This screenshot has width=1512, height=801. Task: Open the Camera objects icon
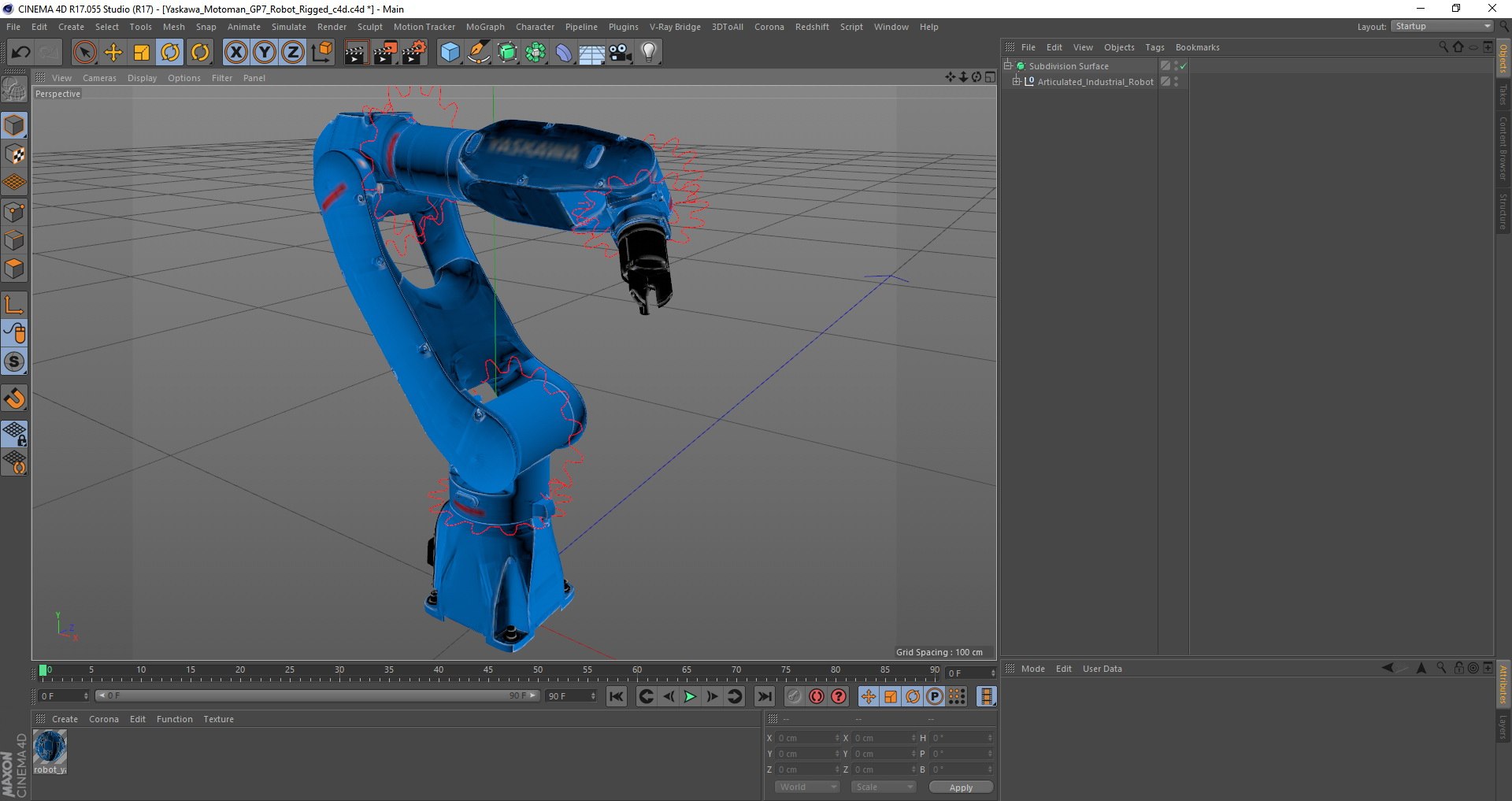(621, 53)
